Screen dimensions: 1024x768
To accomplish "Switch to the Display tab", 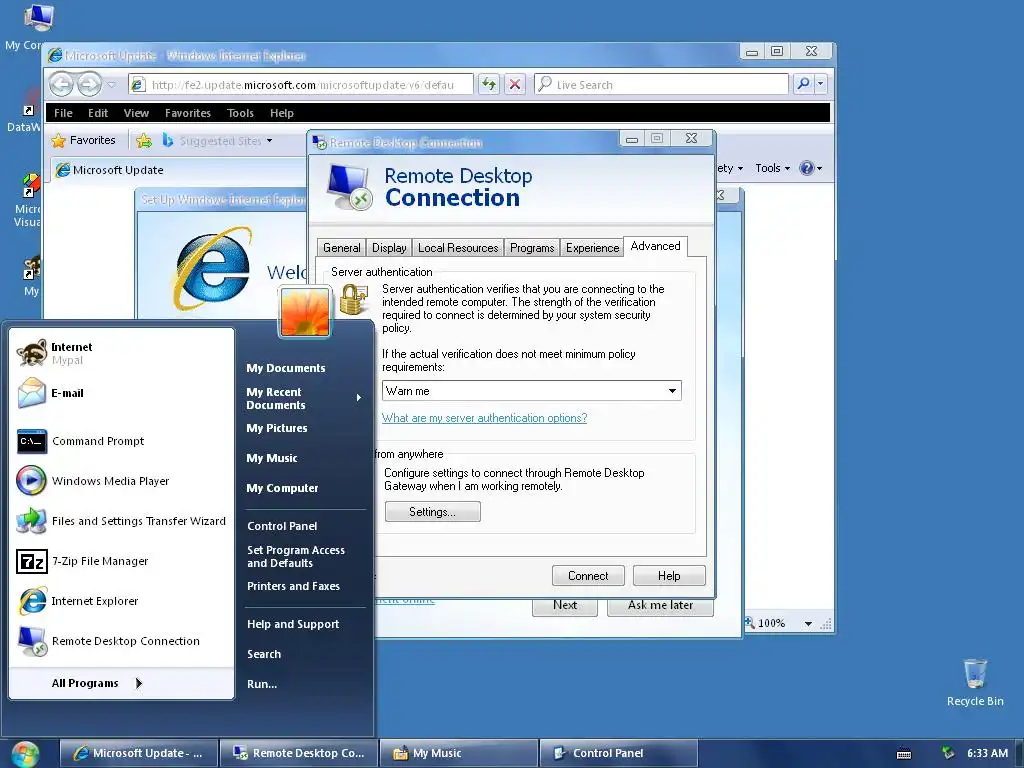I will pos(389,248).
